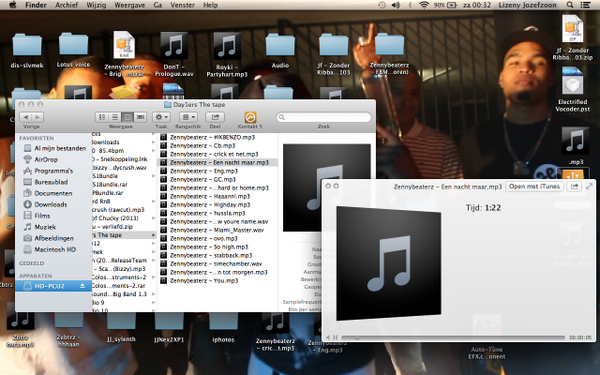The image size is (600, 375).
Task: Select the Lotus voice desktop folder
Action: [73, 50]
